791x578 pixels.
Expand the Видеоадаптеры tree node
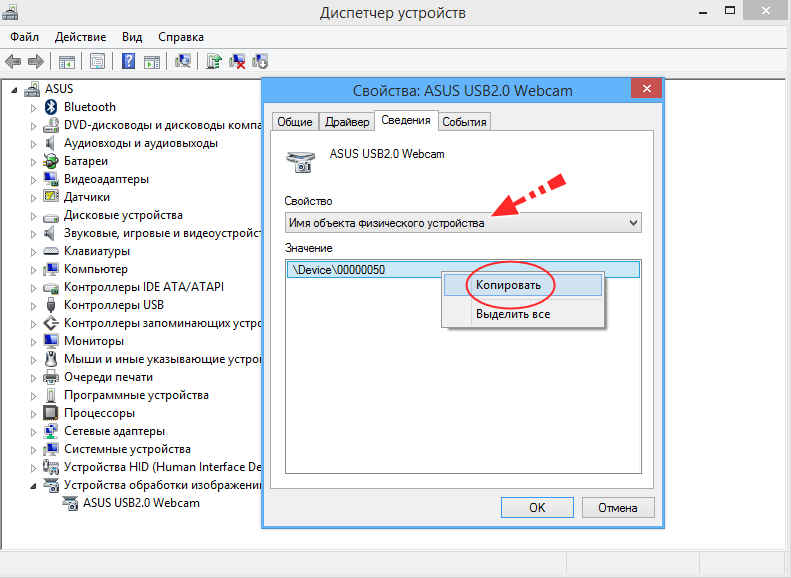pyautogui.click(x=33, y=180)
